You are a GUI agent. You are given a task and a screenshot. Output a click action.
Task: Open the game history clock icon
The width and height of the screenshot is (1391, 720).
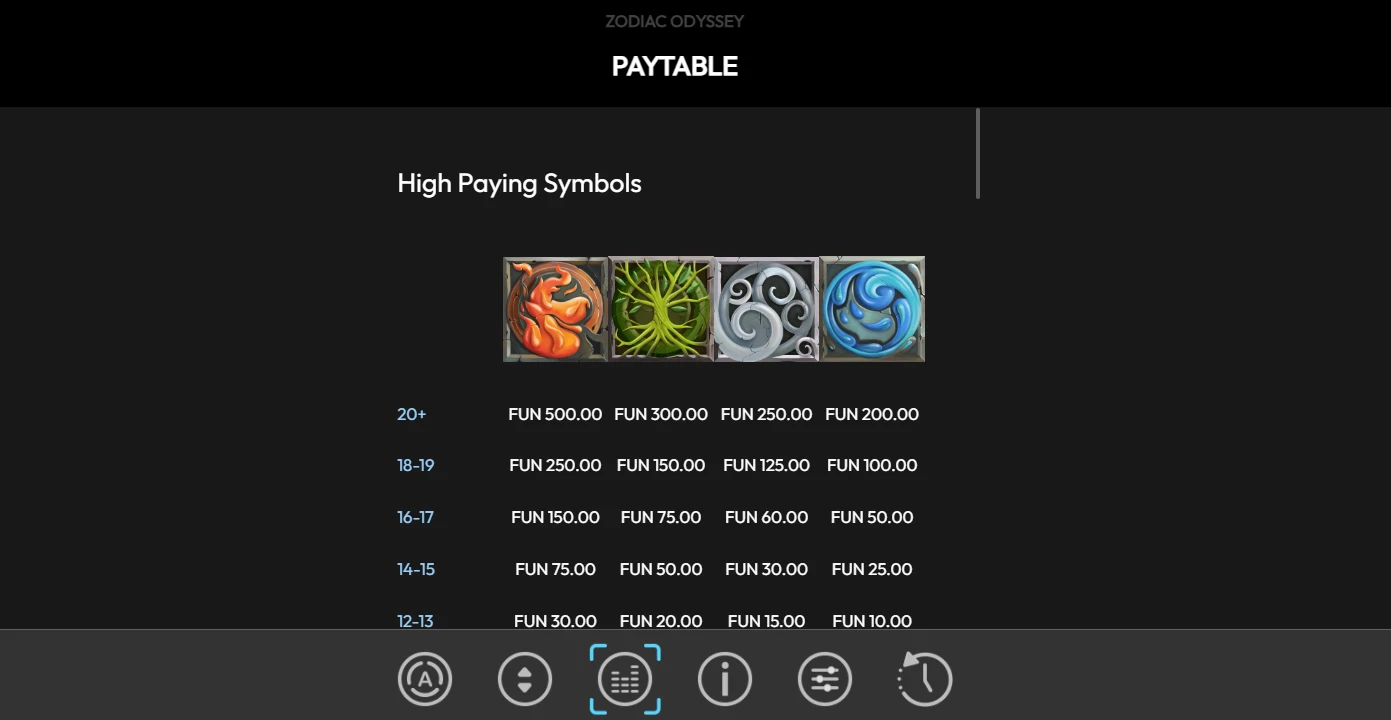pyautogui.click(x=925, y=679)
